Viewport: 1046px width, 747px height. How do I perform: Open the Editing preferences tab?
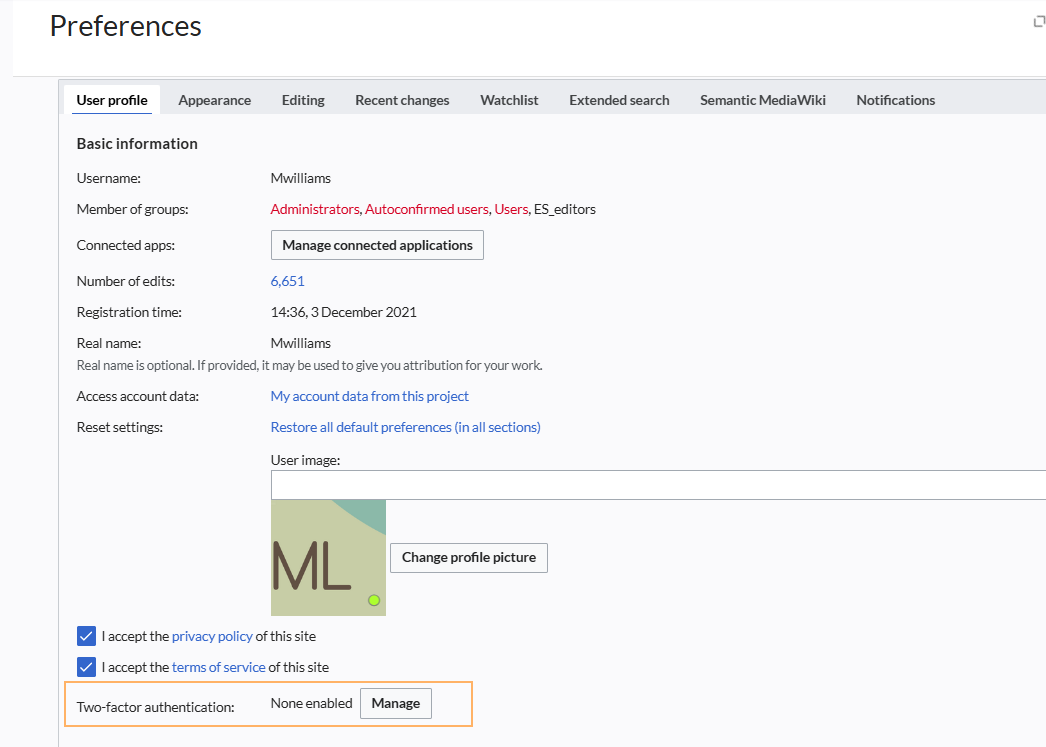[303, 100]
